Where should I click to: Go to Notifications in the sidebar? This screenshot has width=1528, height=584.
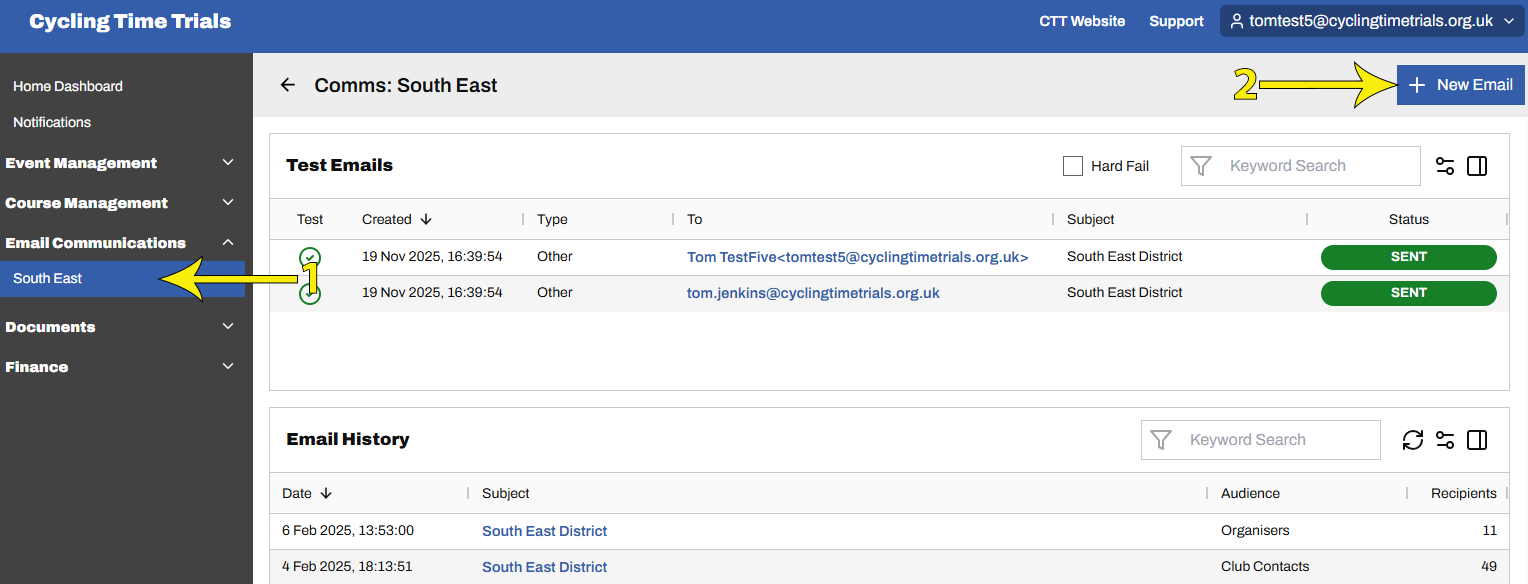[x=52, y=122]
